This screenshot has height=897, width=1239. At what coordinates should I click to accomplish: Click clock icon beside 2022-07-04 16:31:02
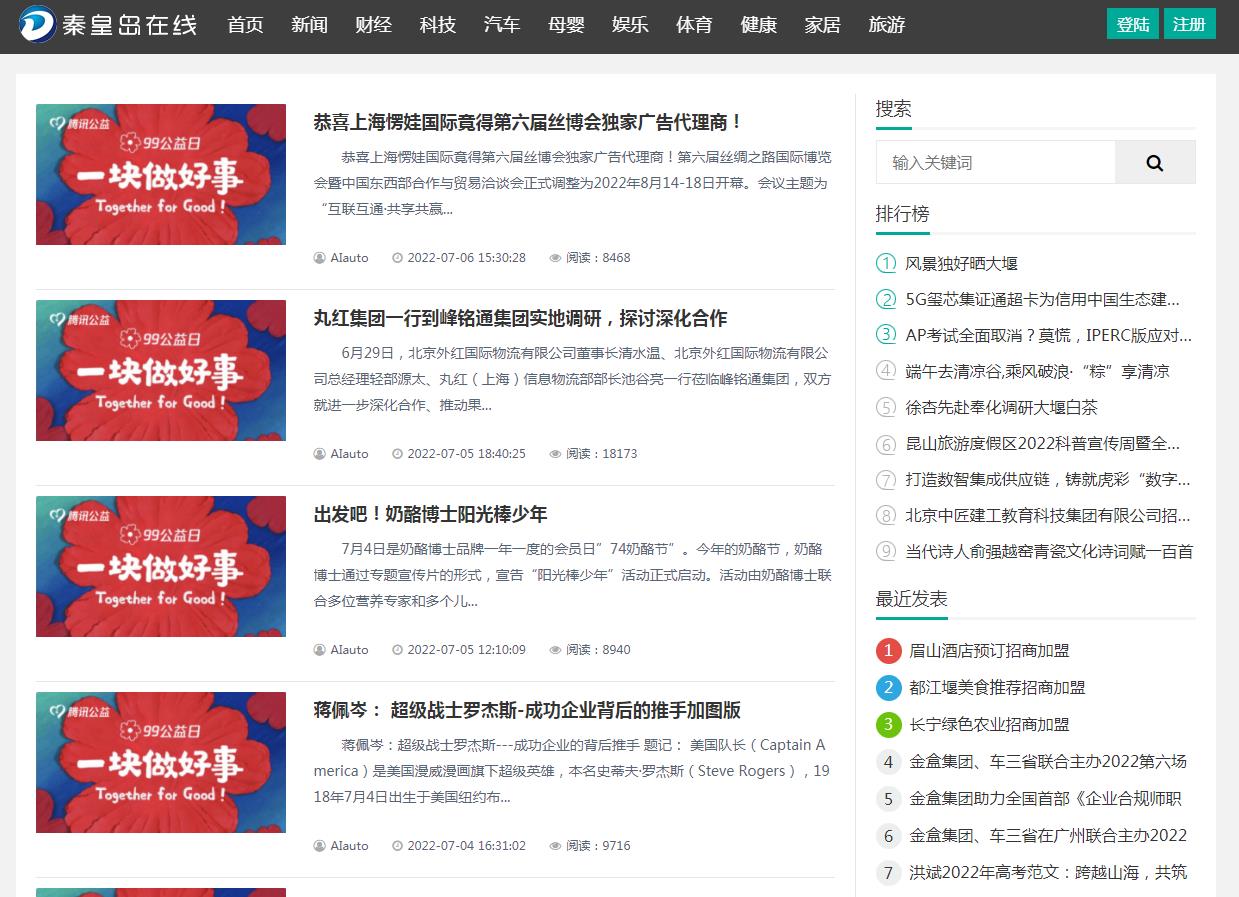(397, 846)
